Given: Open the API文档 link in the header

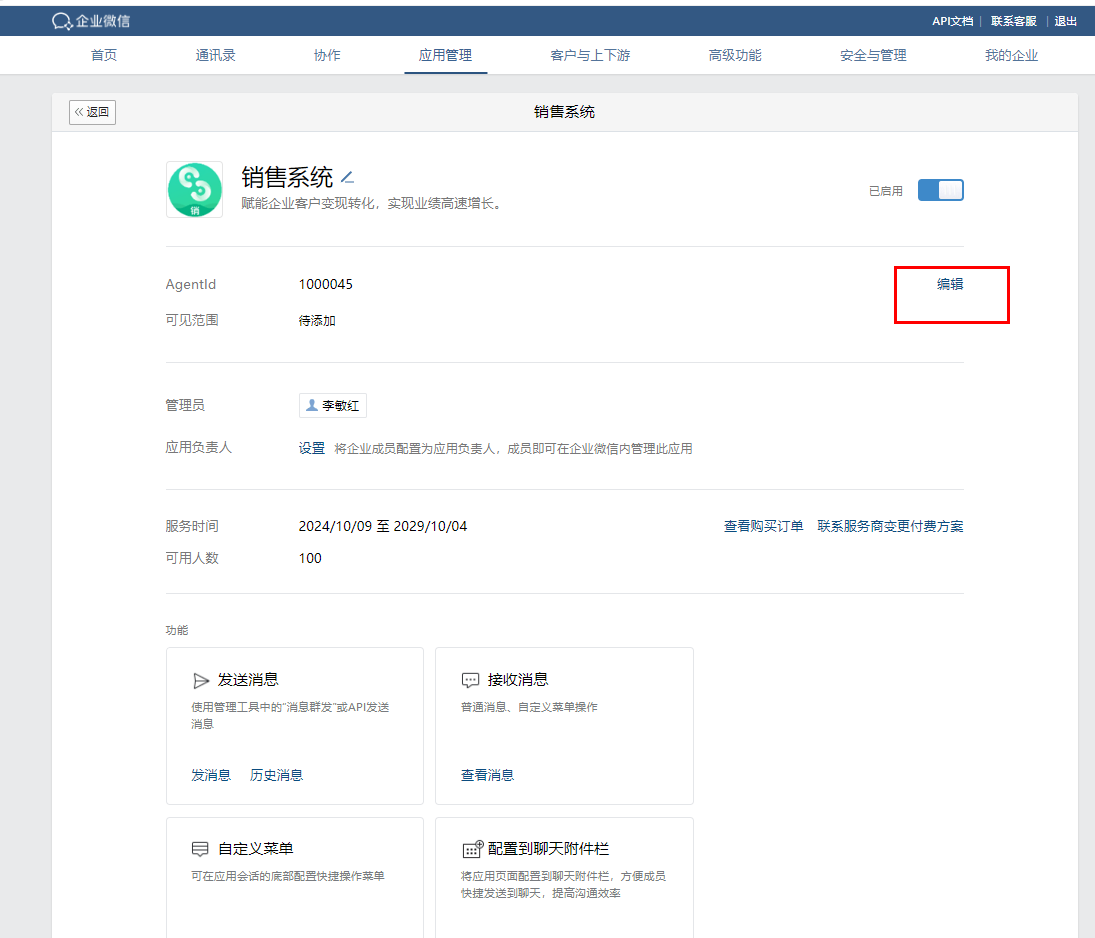Looking at the screenshot, I should click(x=952, y=21).
